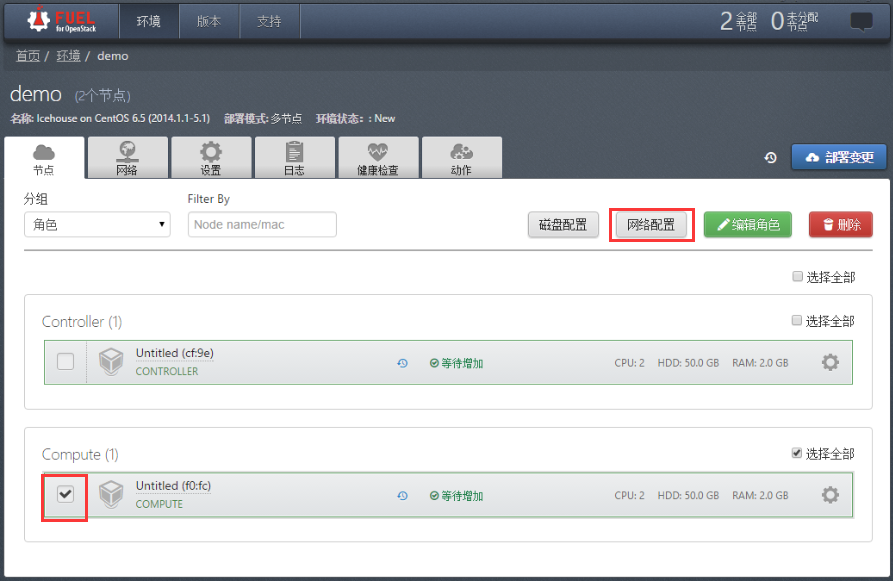Open the 日志 tab
Image resolution: width=893 pixels, height=581 pixels.
click(294, 158)
